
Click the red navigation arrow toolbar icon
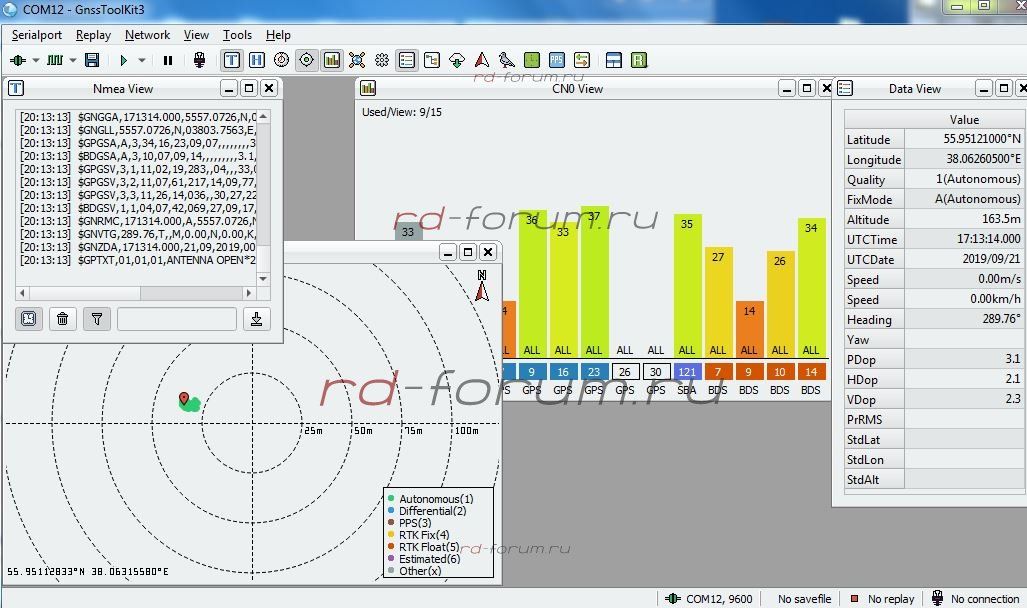[482, 60]
